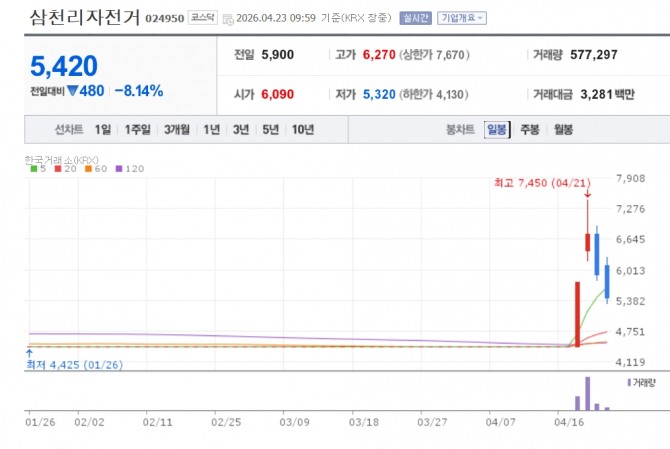Click the 코스닥 market badge
Viewport: 670px width, 449px height.
202,18
